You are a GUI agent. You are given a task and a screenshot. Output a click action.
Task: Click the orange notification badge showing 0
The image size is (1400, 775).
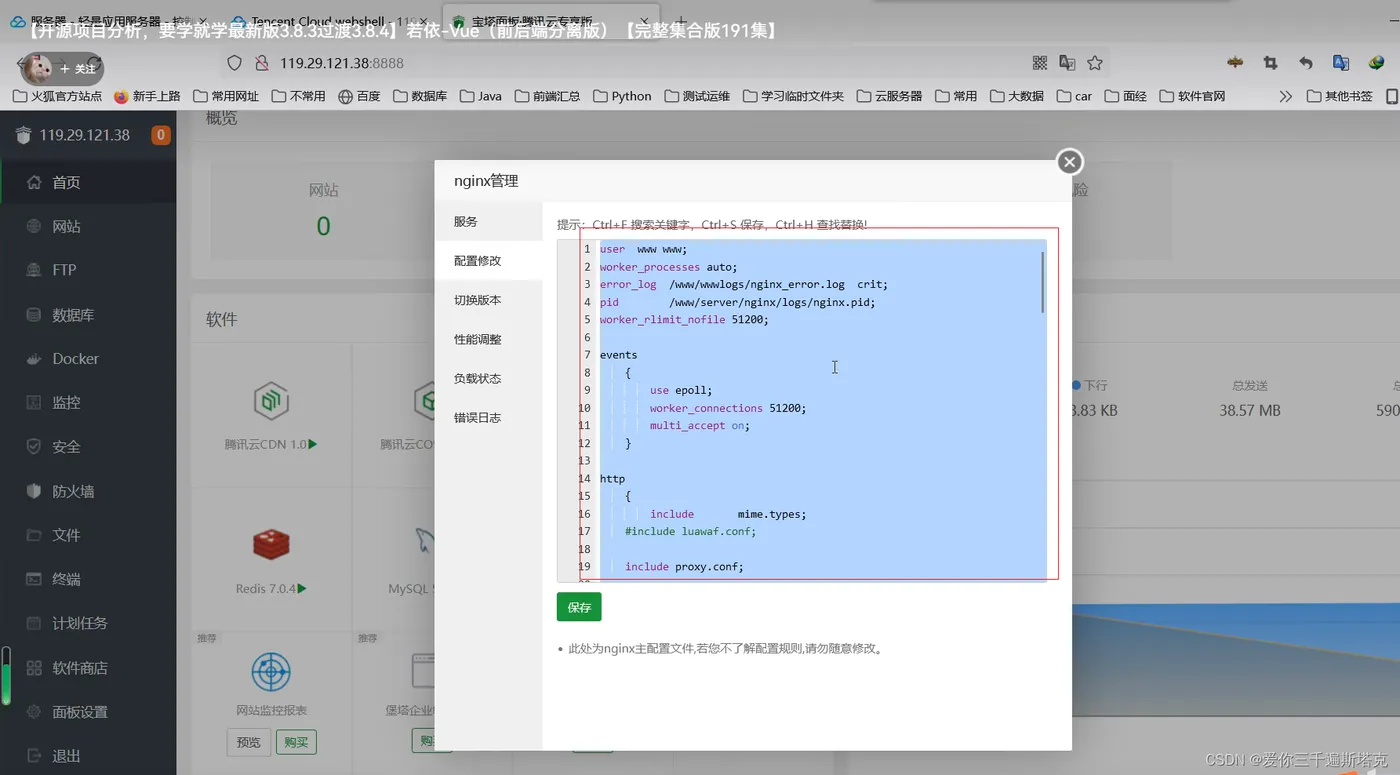pos(160,135)
